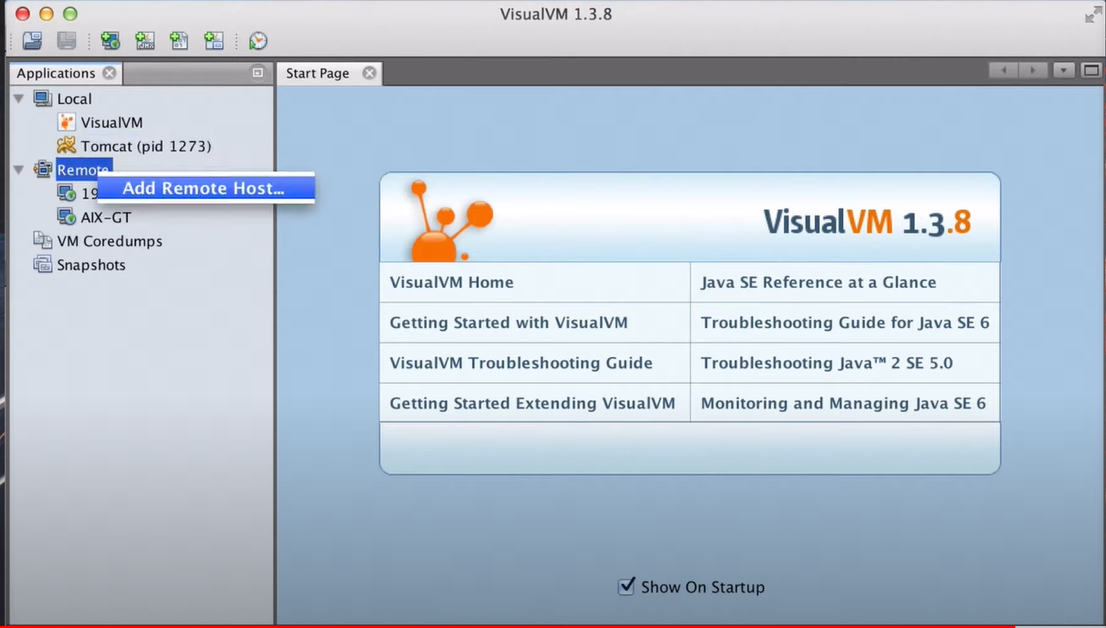The width and height of the screenshot is (1106, 628).
Task: Collapse the Remote tree node
Action: [19, 169]
